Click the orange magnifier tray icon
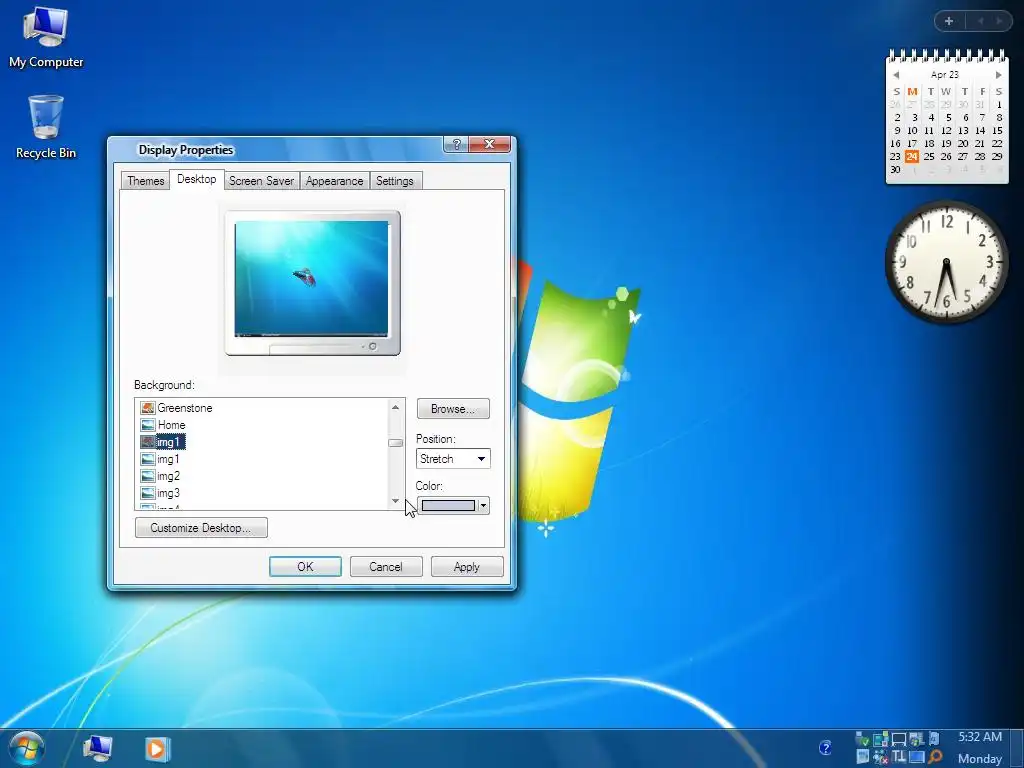1024x768 pixels. click(935, 757)
